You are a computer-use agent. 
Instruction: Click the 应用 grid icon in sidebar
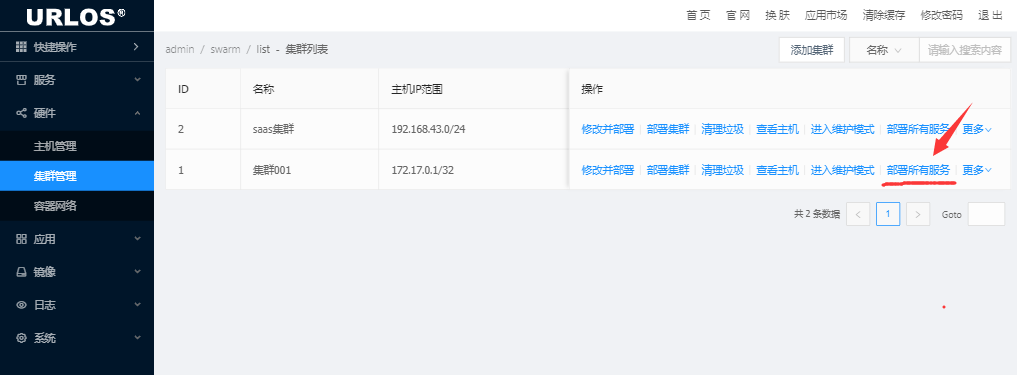click(21, 239)
